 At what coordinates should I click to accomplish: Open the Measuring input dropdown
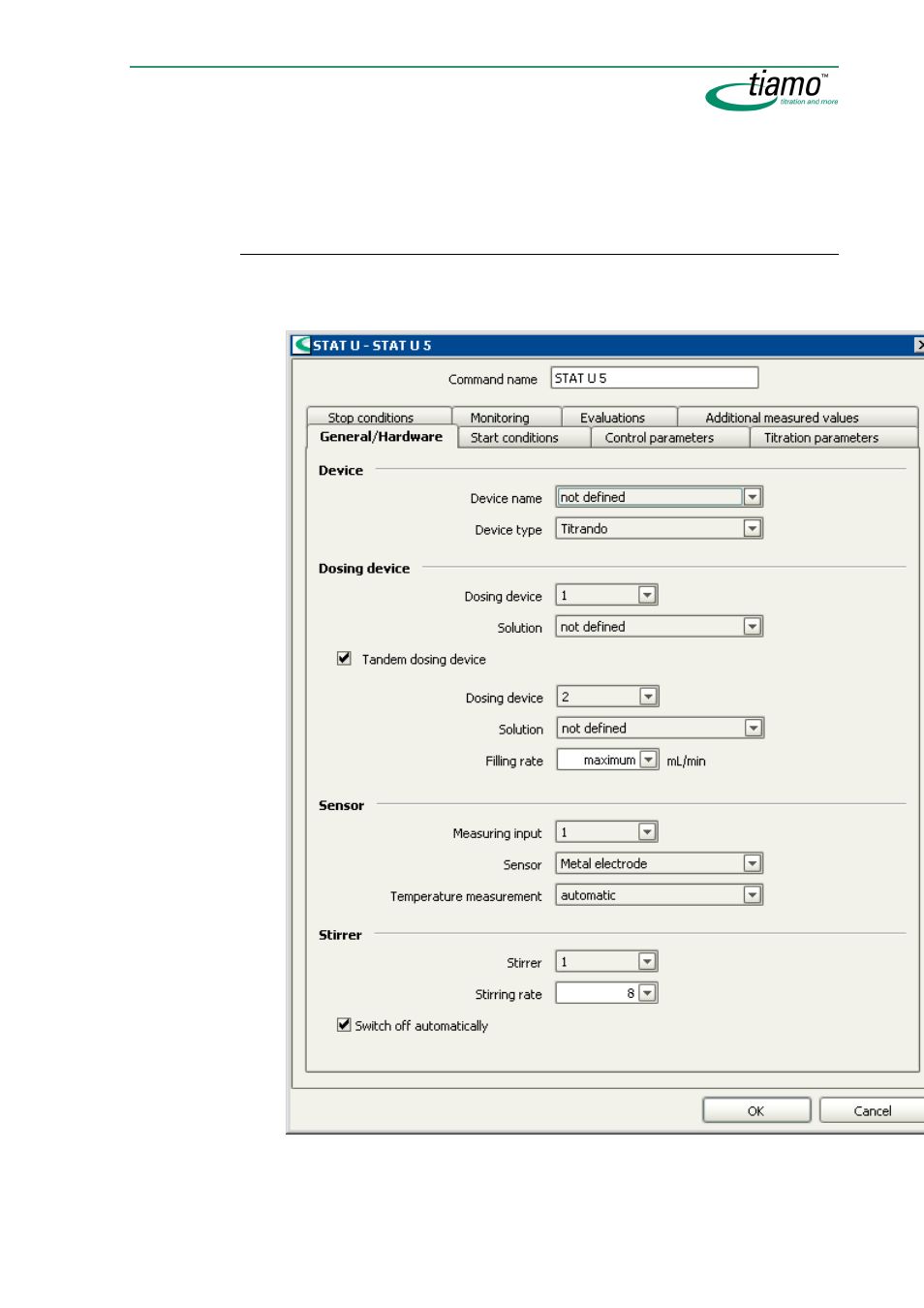tap(647, 831)
